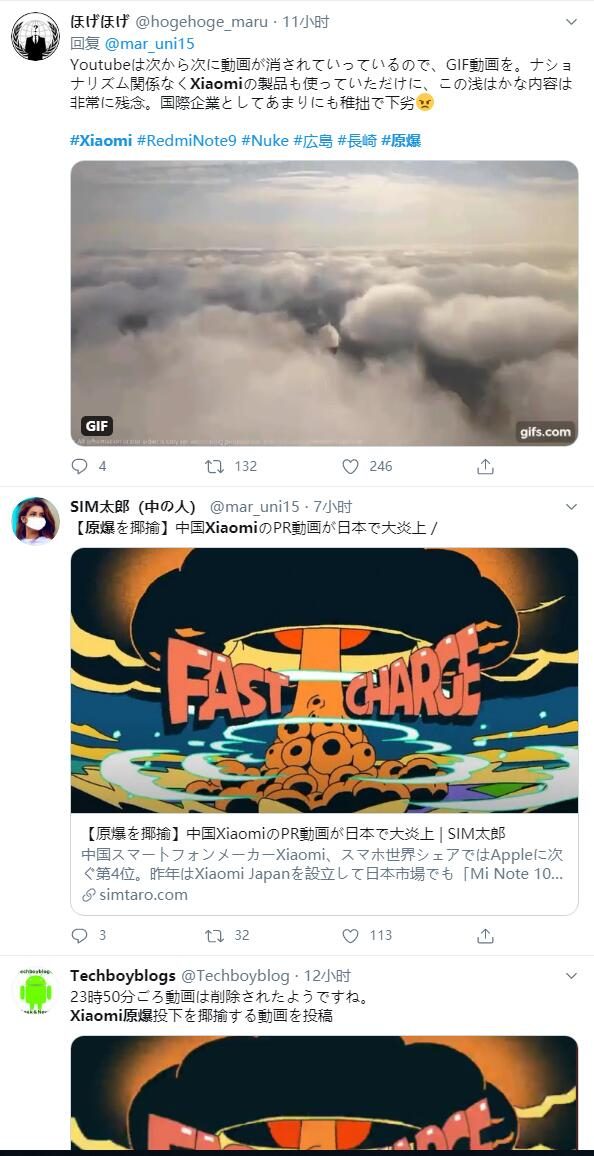Expand options chevron on hogehoge_maru tweet
Viewport: 594px width, 1156px height.
pos(571,22)
